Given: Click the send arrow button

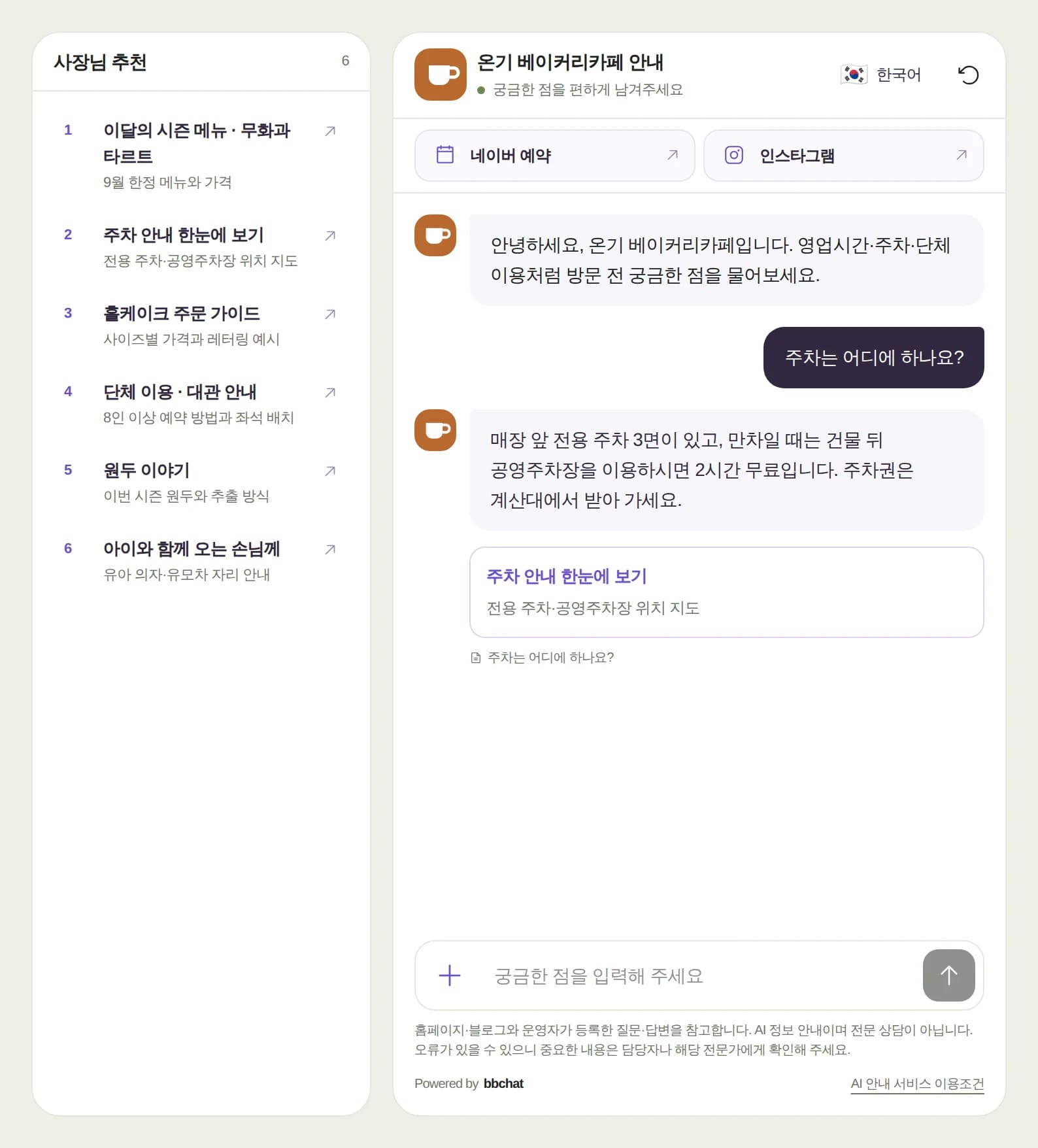Looking at the screenshot, I should pos(948,975).
